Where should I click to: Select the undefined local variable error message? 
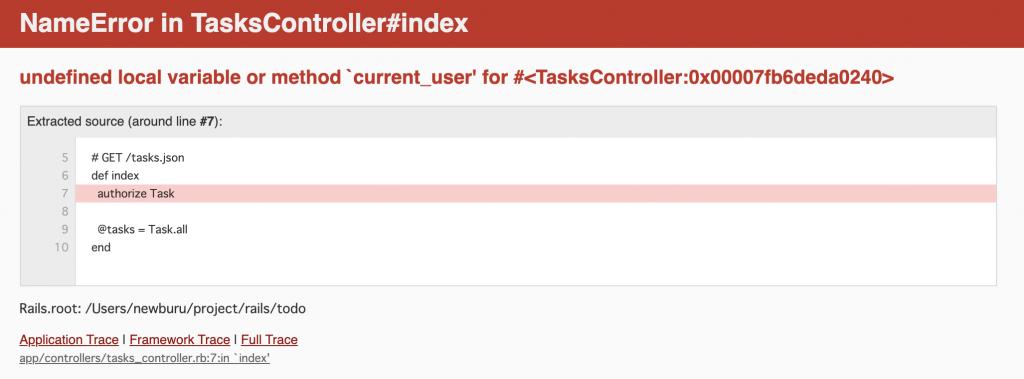pos(456,78)
